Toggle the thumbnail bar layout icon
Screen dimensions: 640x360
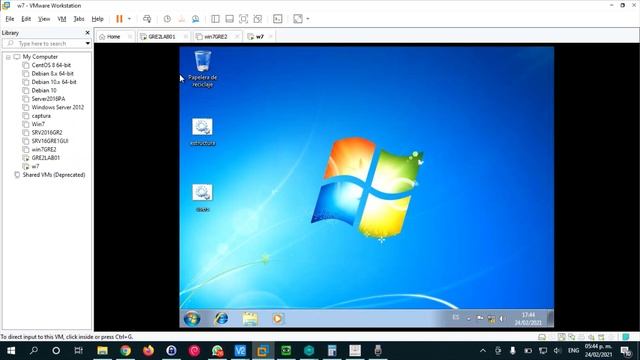[229, 19]
